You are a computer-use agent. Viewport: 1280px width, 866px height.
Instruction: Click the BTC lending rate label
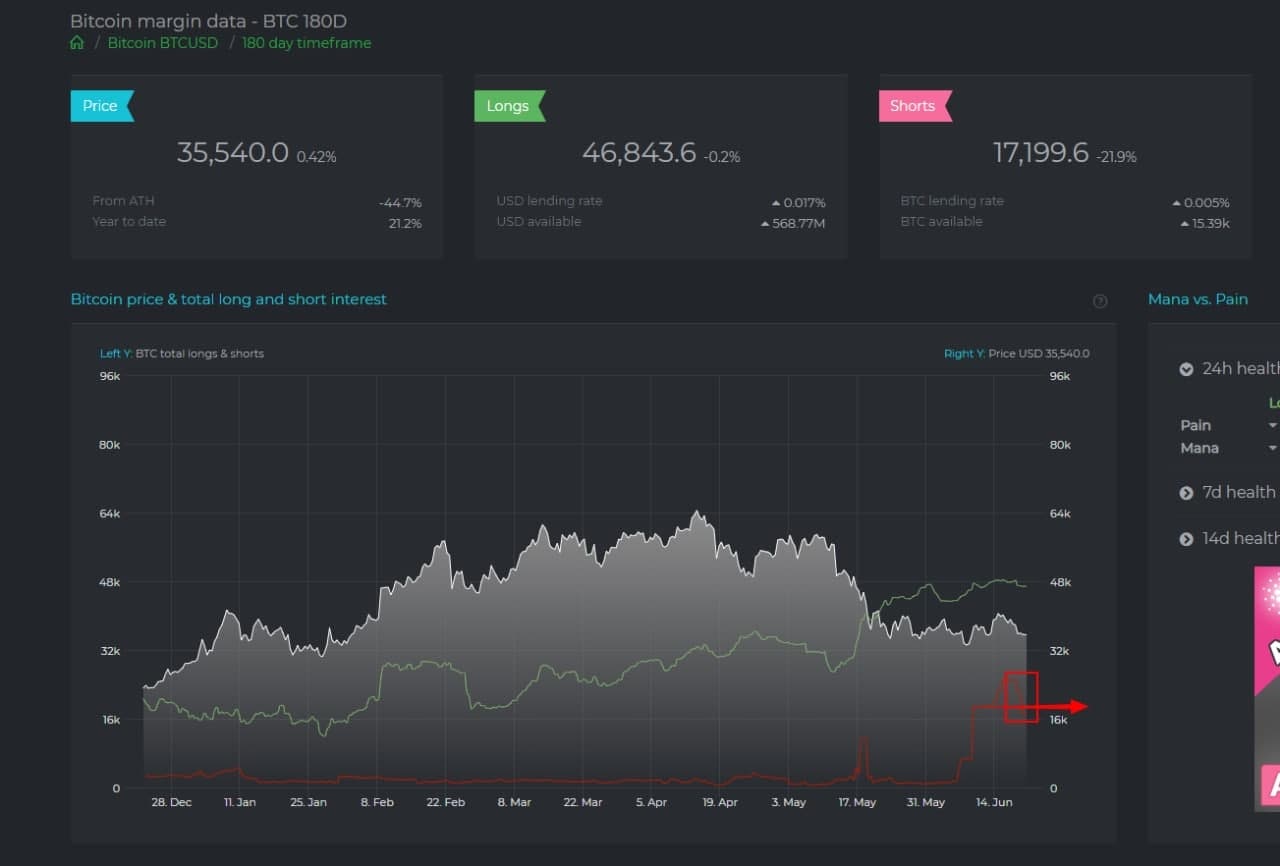(952, 201)
